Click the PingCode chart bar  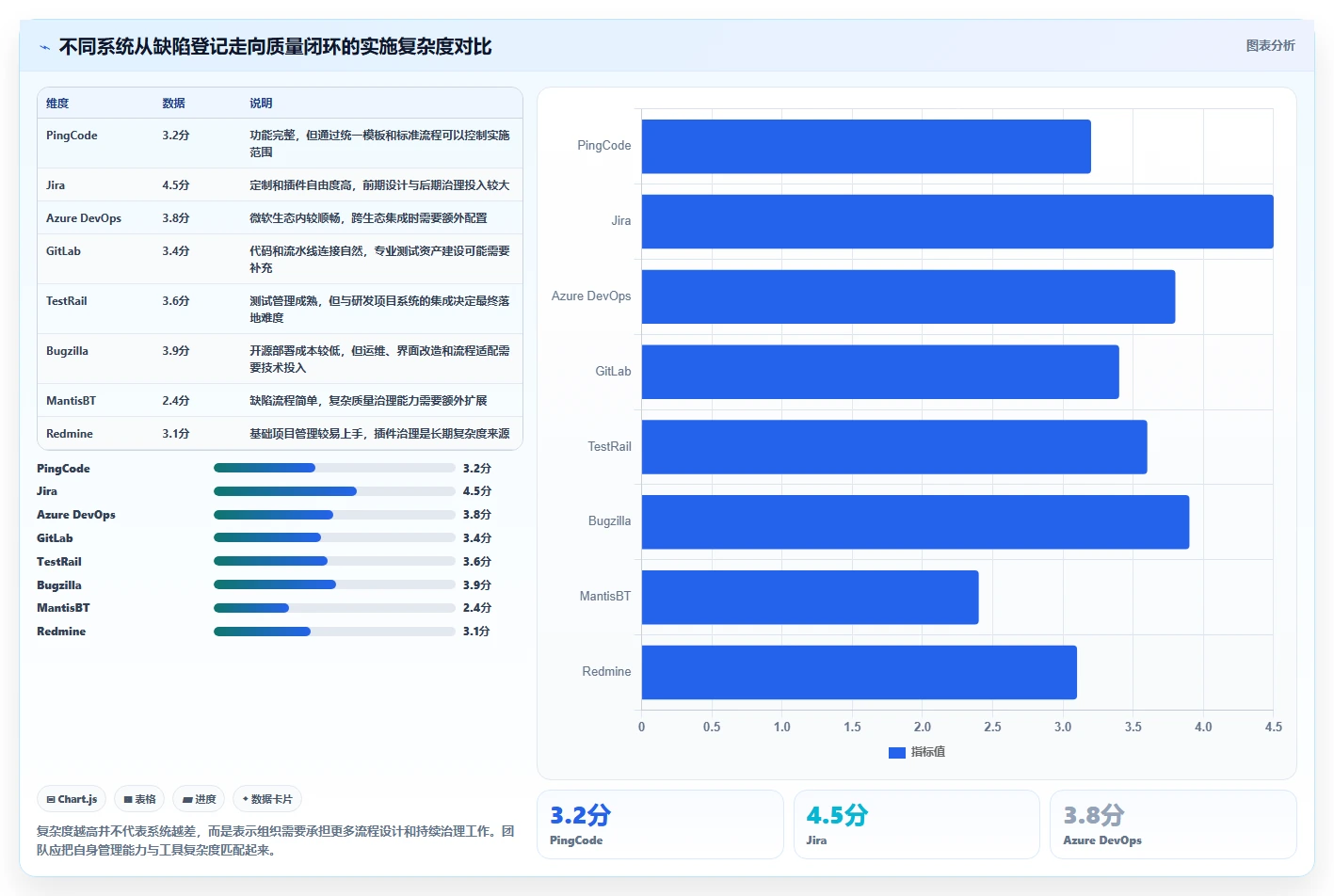coord(866,146)
